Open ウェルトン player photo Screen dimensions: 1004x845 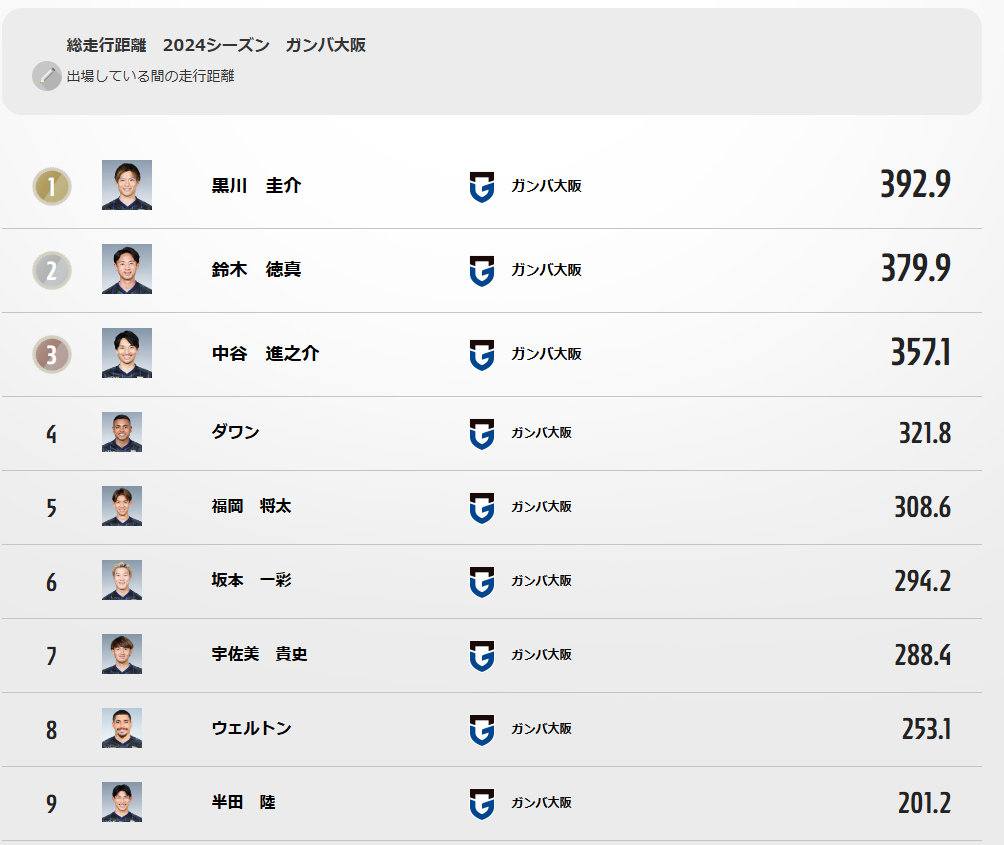coord(122,728)
